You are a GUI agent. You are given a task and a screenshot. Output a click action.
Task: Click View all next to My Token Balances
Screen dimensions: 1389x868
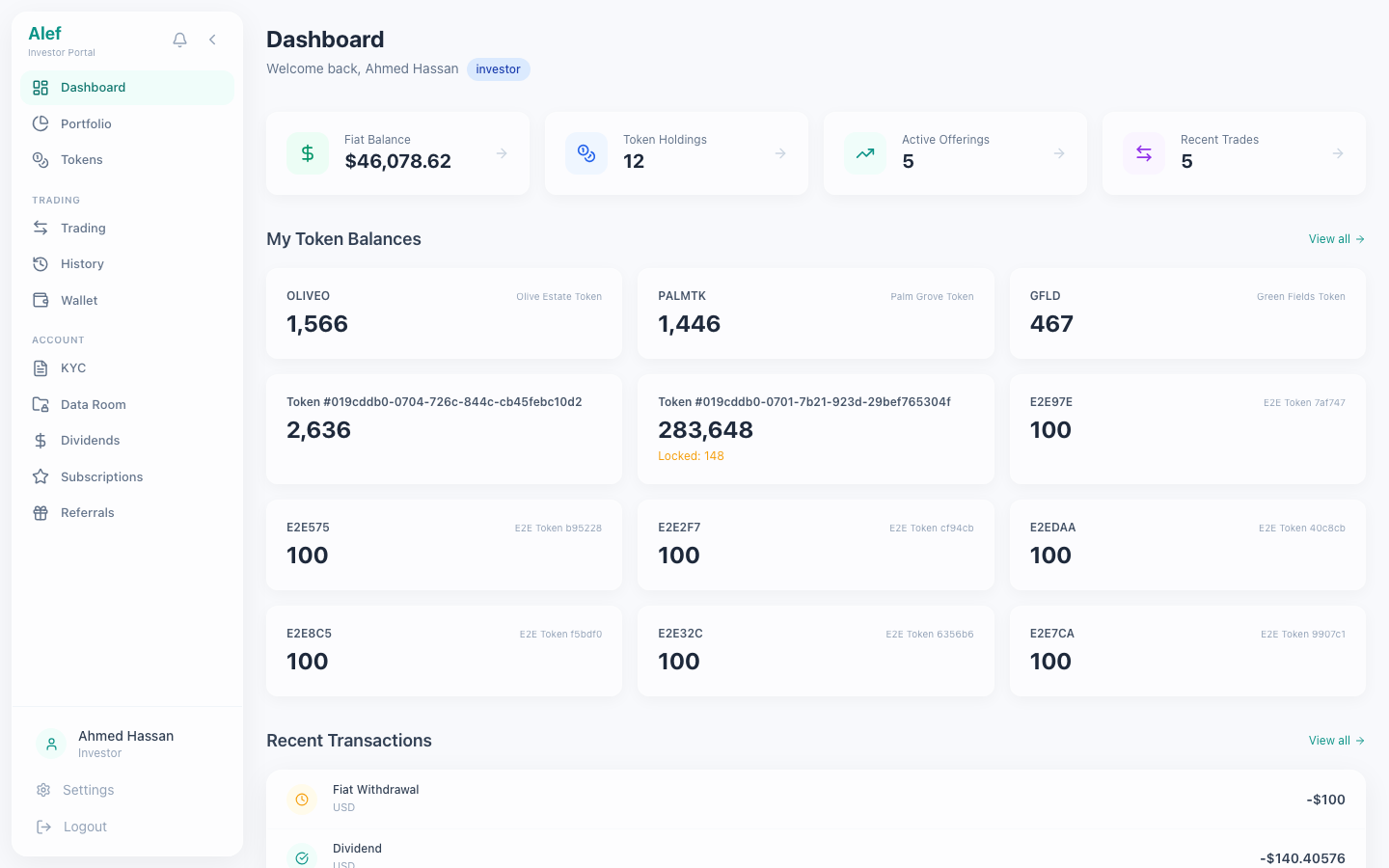pyautogui.click(x=1336, y=238)
